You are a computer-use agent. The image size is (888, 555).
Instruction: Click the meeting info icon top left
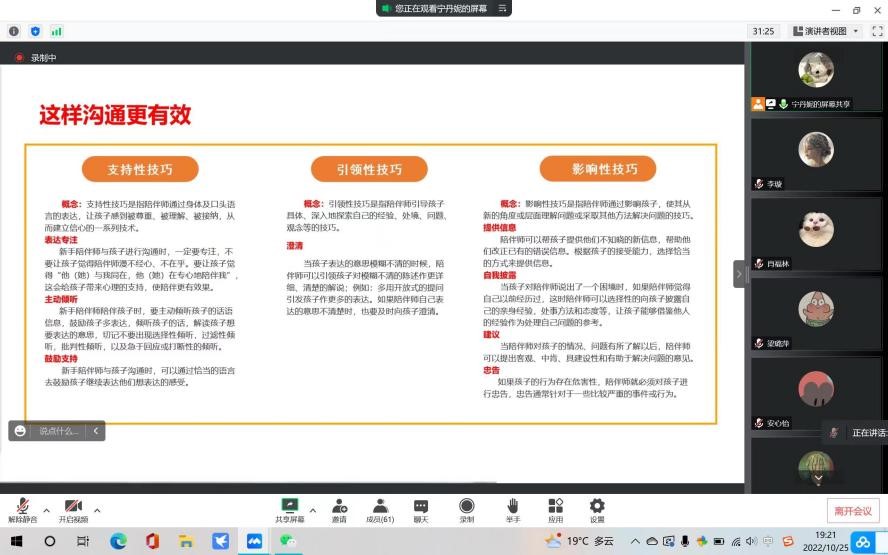click(x=14, y=31)
